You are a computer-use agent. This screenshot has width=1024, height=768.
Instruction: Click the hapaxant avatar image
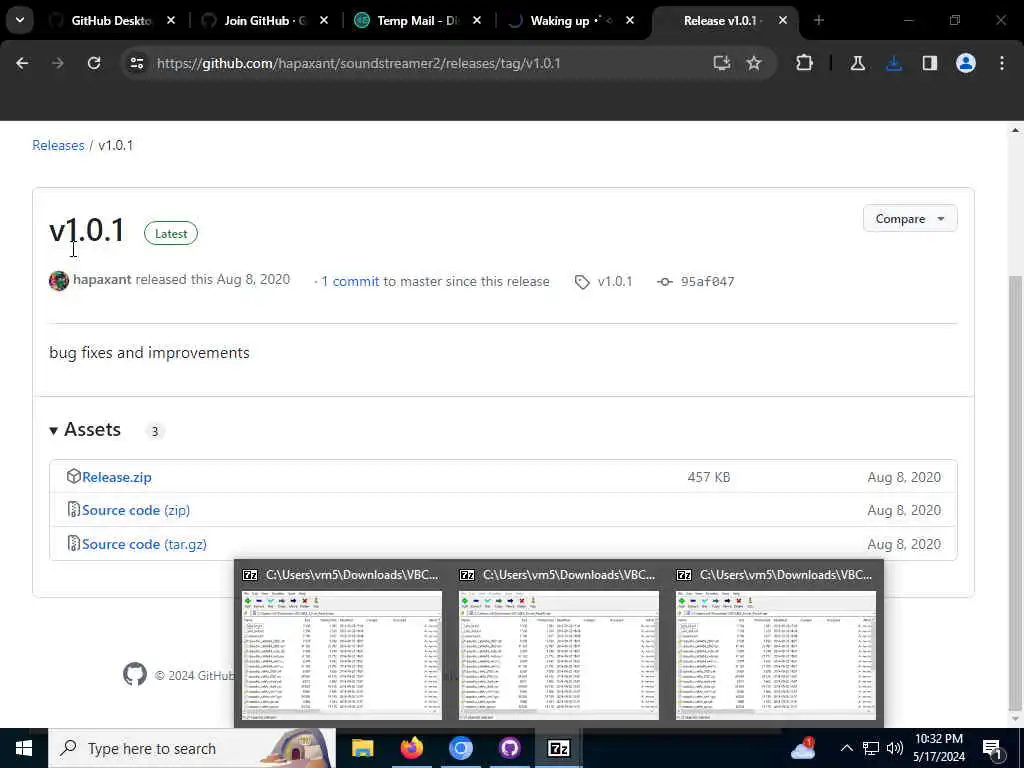coord(59,281)
